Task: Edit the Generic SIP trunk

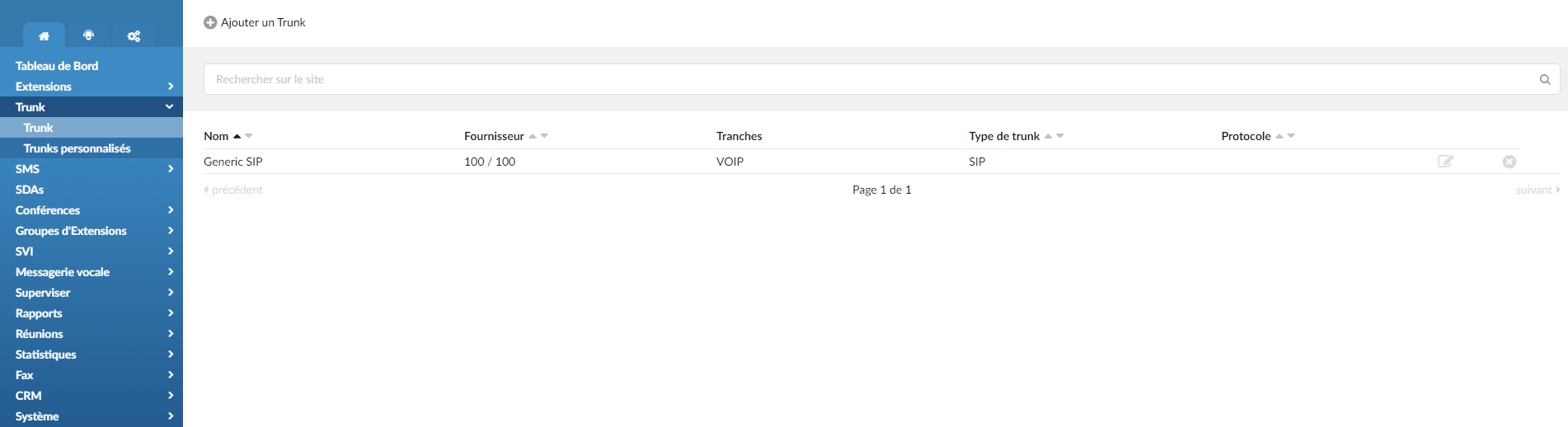Action: tap(1445, 162)
